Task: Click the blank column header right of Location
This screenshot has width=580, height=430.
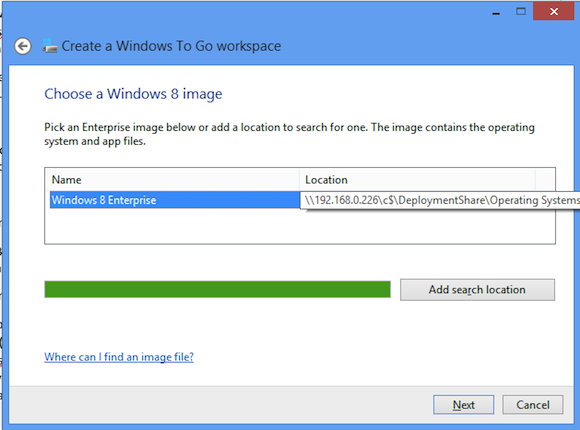Action: pyautogui.click(x=545, y=180)
